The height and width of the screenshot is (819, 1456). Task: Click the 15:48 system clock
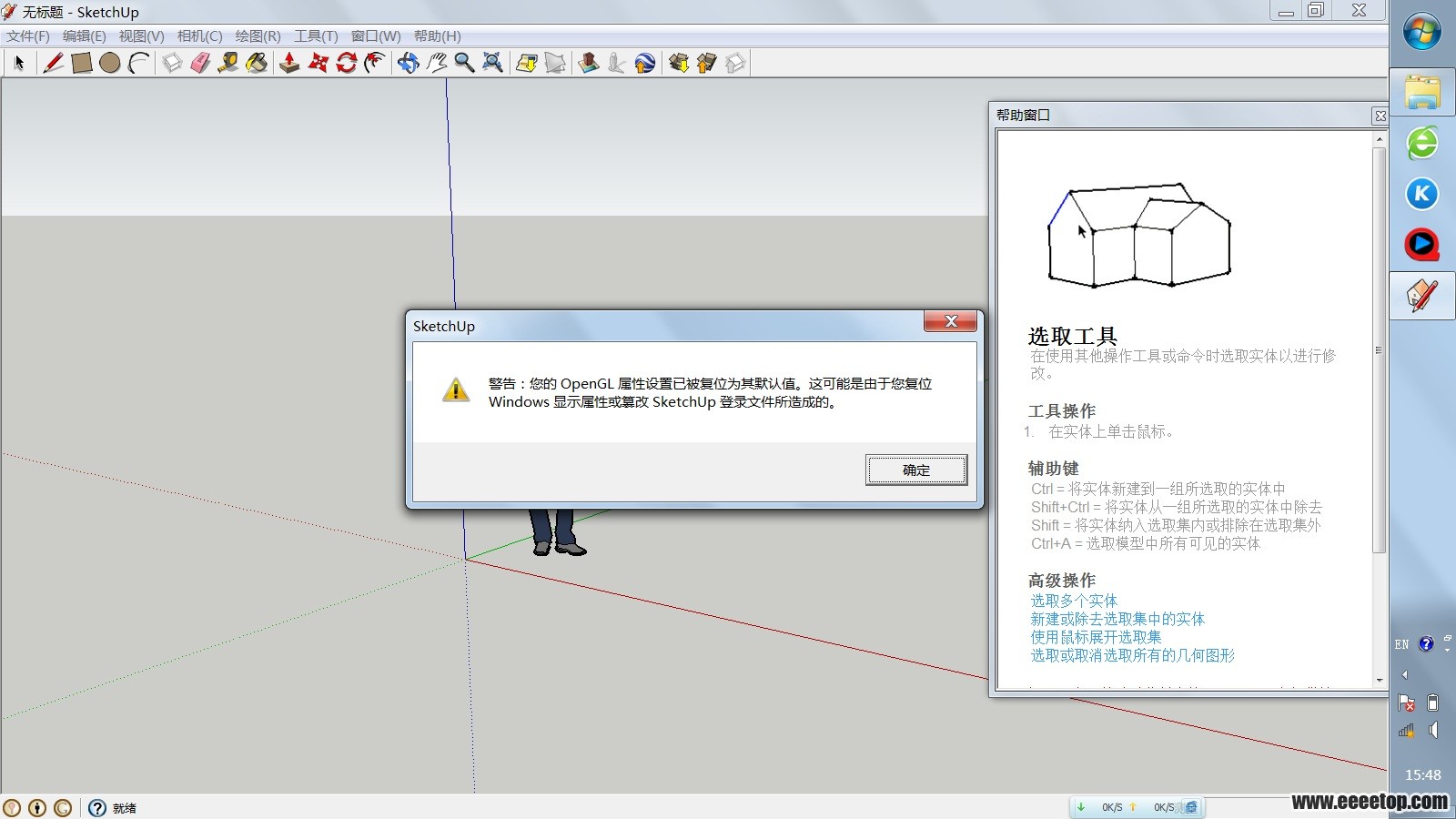coord(1423,775)
